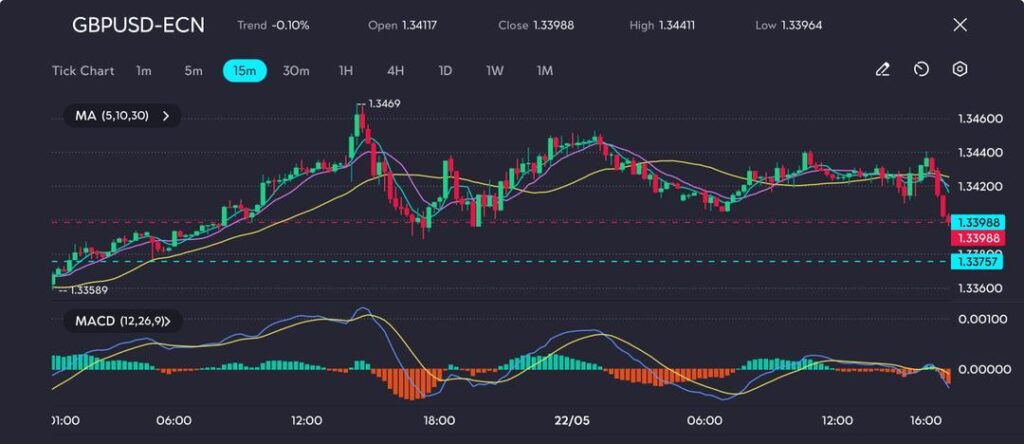Open chart settings hexagon icon

click(x=960, y=70)
